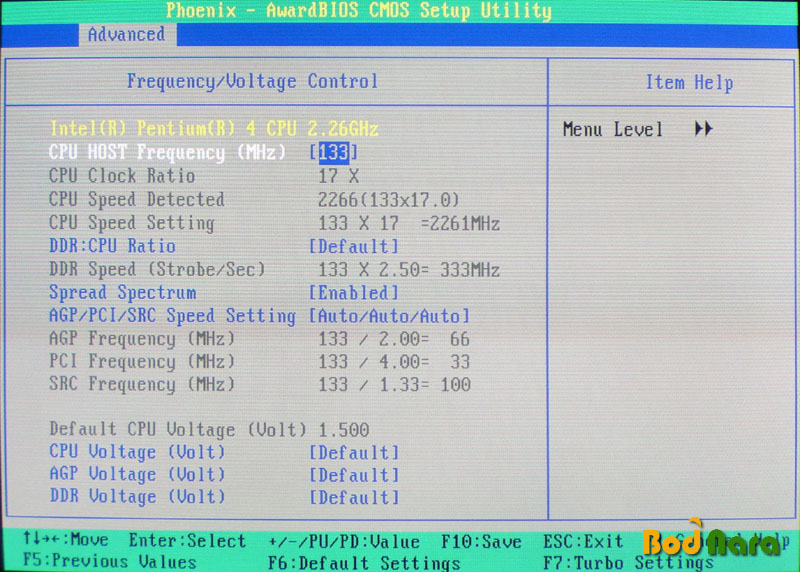Open the CPU Voltage Default option
This screenshot has height=572, width=800.
pyautogui.click(x=354, y=453)
